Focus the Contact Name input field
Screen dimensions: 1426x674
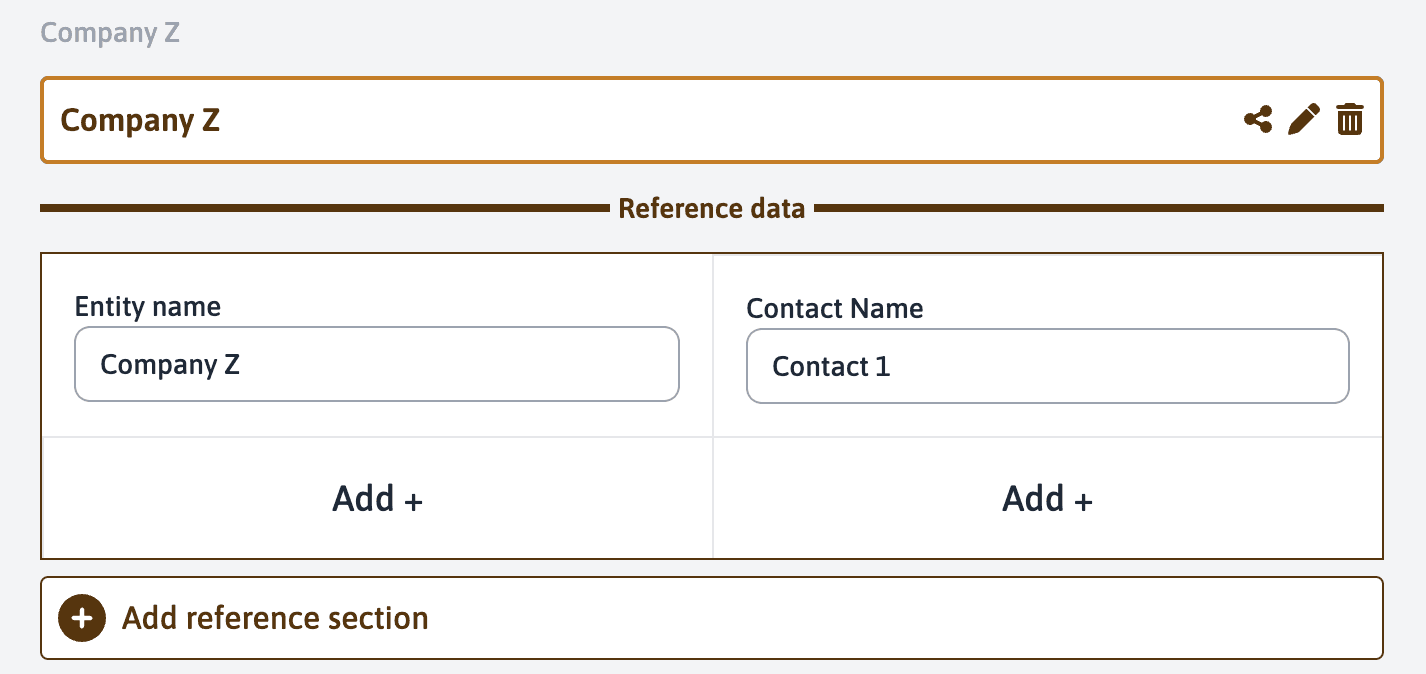[1047, 367]
